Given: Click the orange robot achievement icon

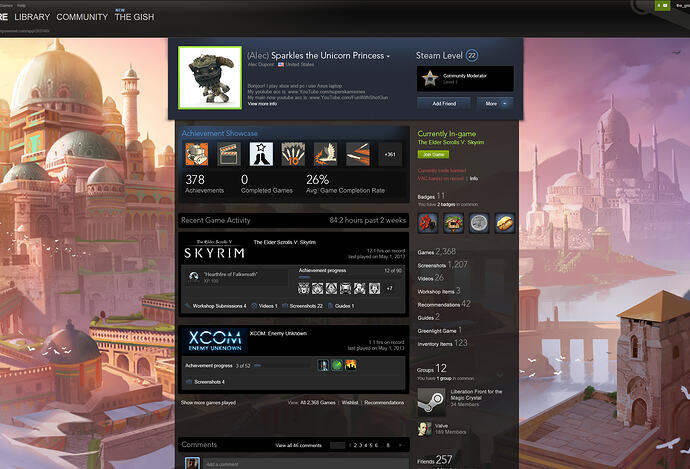Looking at the screenshot, I should coord(196,154).
